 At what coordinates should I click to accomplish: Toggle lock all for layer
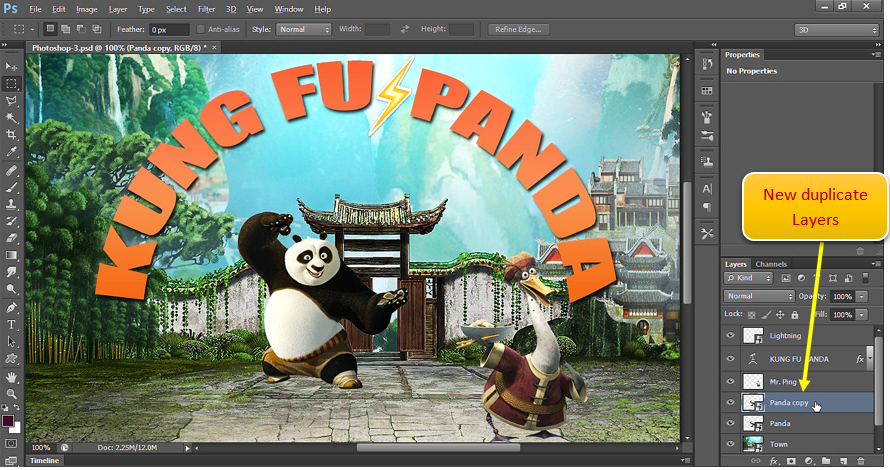click(x=795, y=314)
